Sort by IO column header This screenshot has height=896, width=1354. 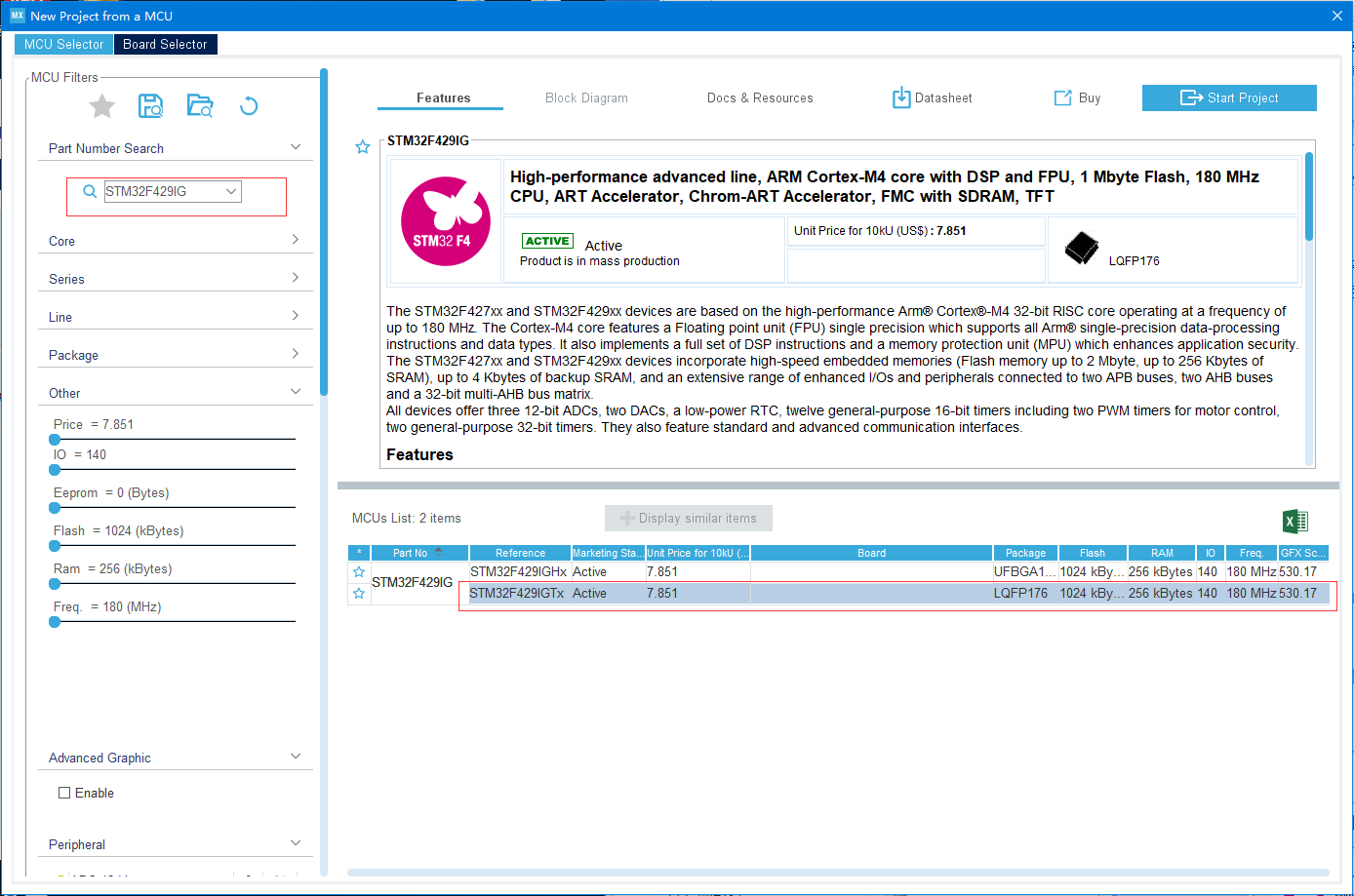1210,553
